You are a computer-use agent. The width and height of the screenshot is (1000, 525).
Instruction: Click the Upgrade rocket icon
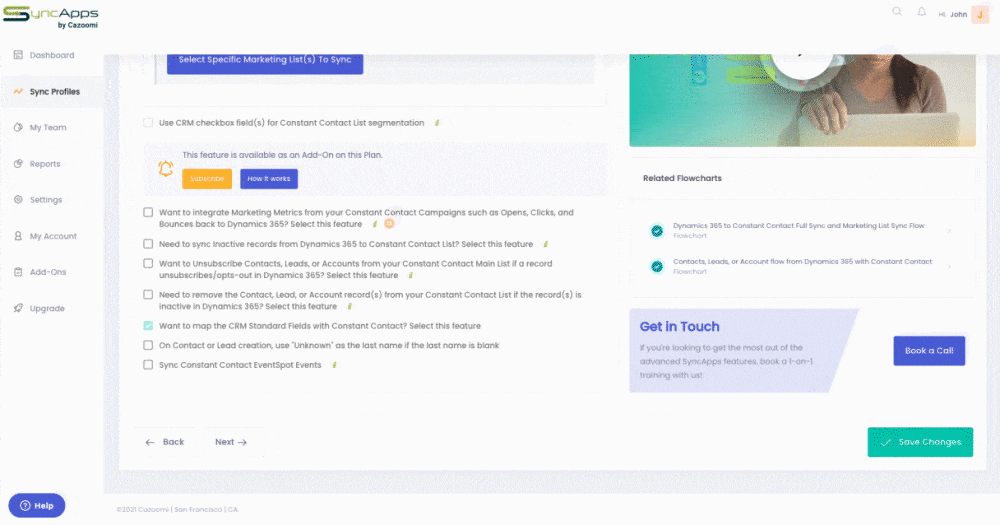pos(18,308)
